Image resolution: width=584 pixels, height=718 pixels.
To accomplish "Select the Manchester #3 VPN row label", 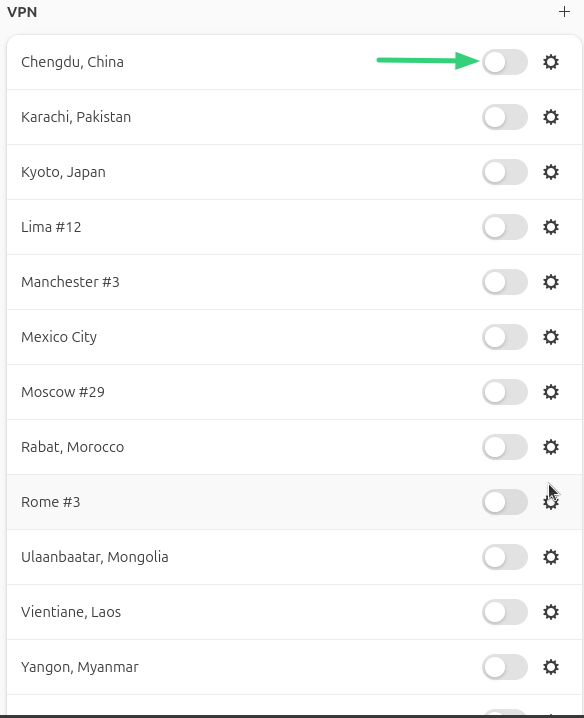I will pyautogui.click(x=70, y=282).
